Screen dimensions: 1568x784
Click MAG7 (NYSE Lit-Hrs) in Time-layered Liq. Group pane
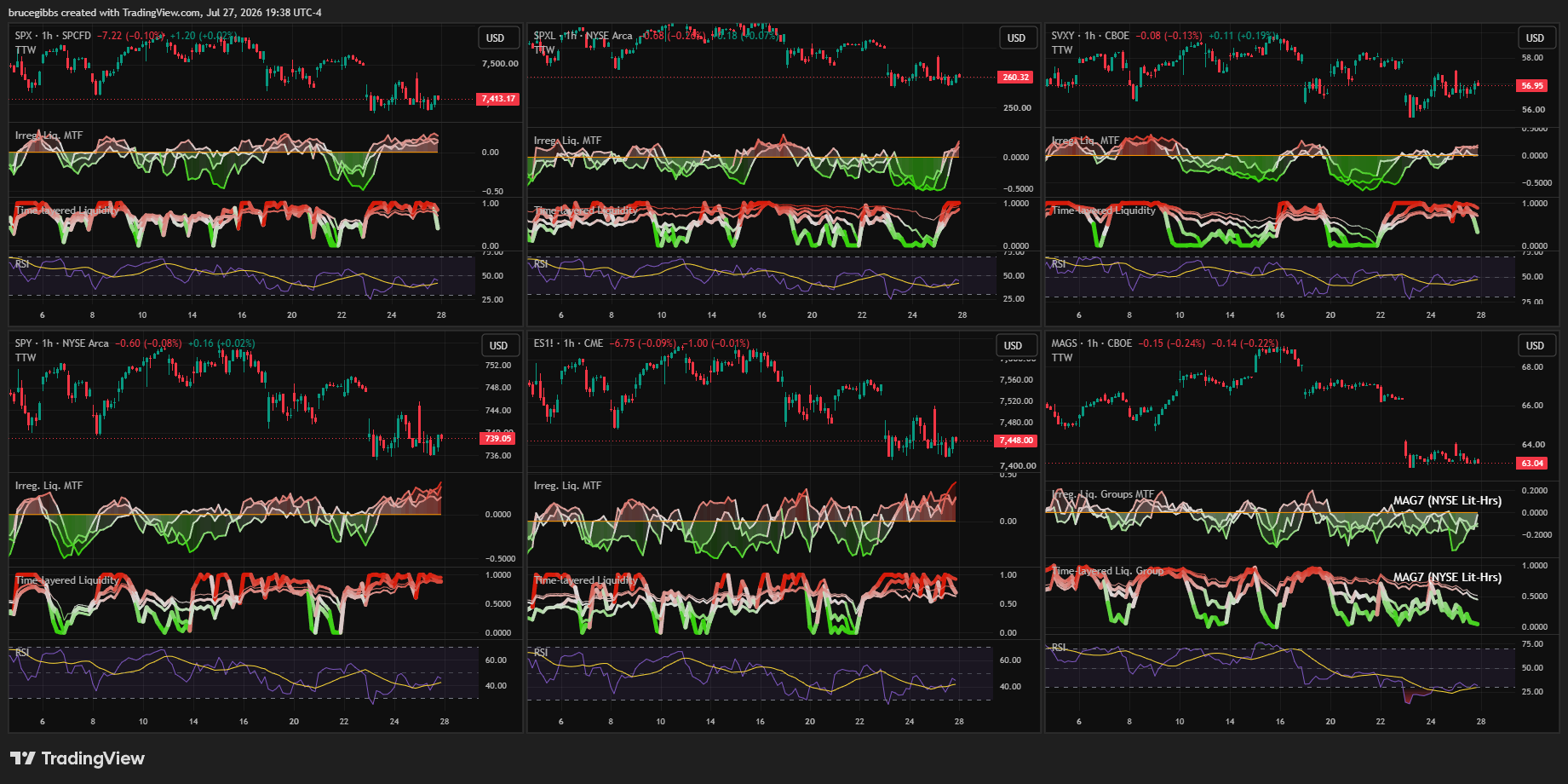click(x=1447, y=578)
